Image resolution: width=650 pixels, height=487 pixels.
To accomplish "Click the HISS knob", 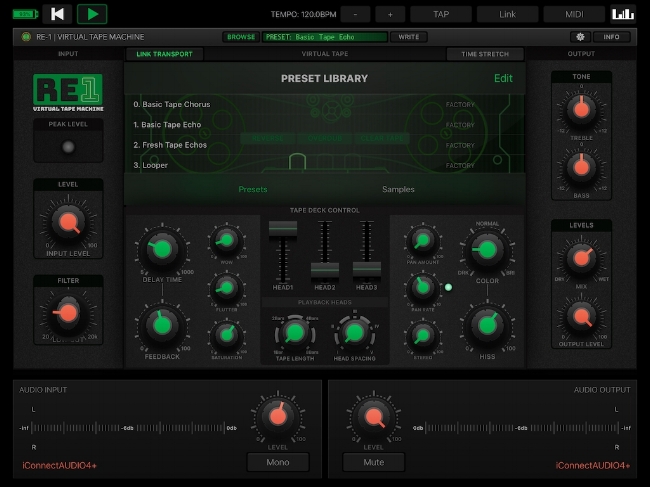I will click(x=487, y=326).
